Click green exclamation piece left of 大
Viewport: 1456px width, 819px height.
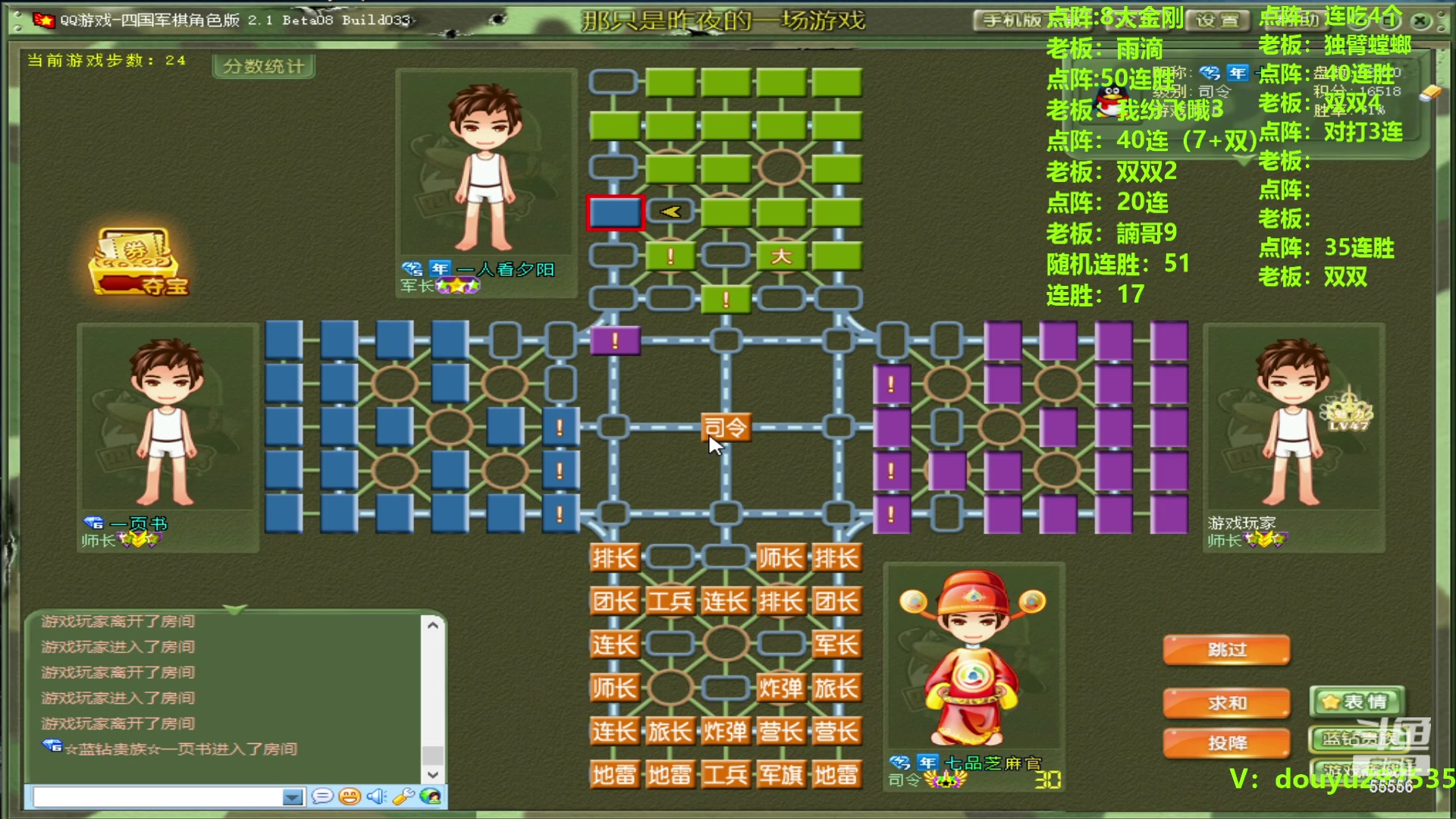[x=670, y=256]
